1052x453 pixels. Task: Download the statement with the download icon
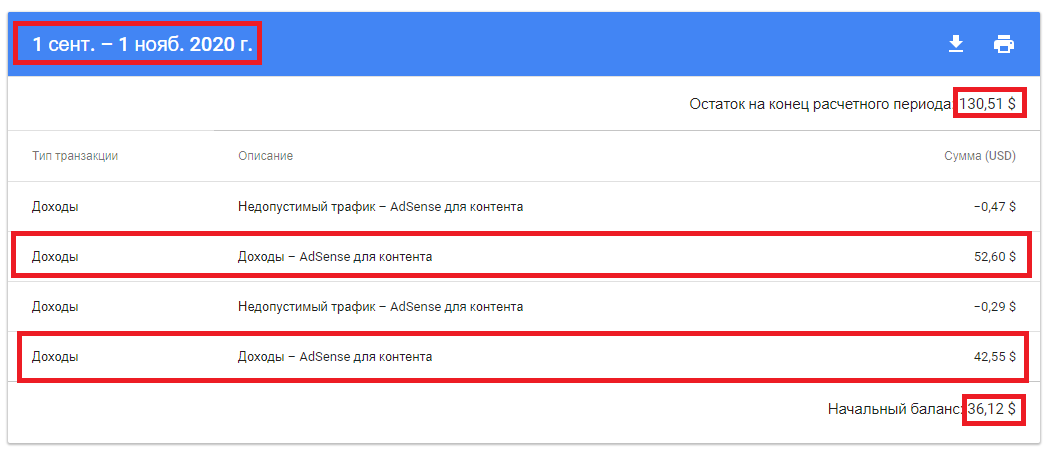coord(955,44)
